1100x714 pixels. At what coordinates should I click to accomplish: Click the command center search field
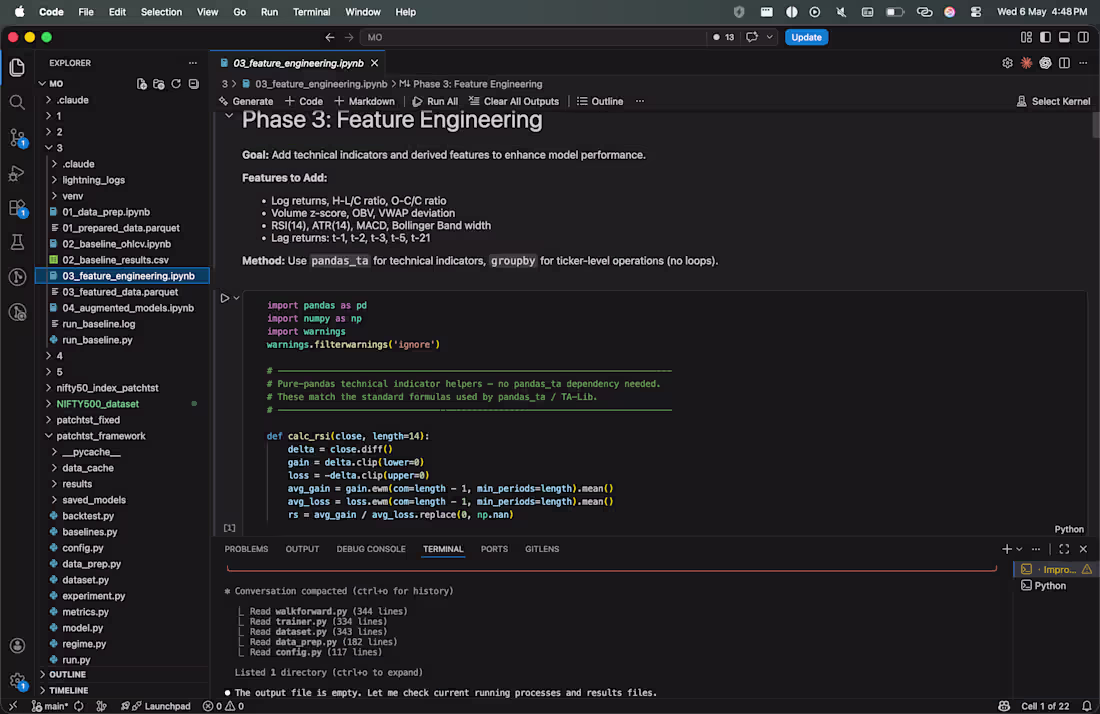(x=532, y=37)
